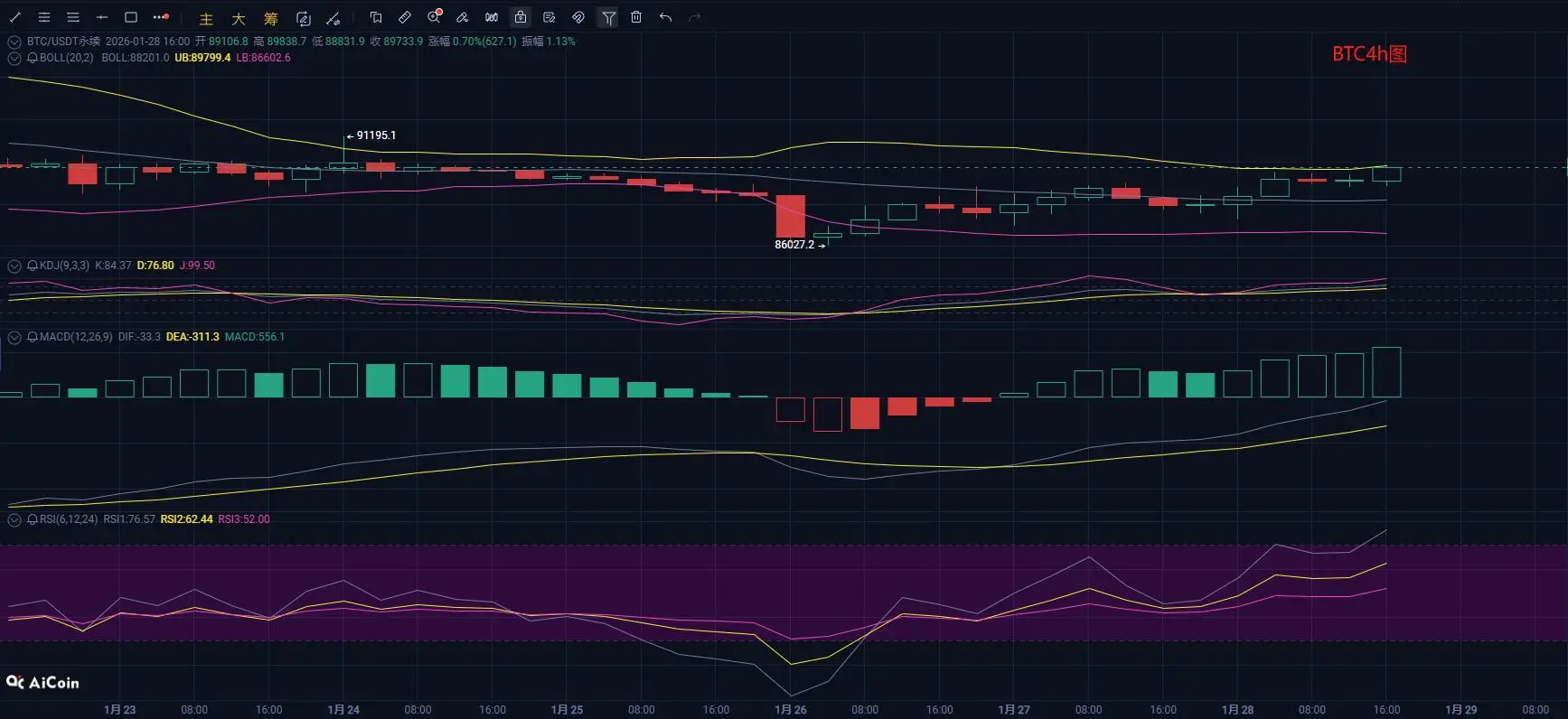Toggle the filter funnel icon
Screen dimensions: 1568x719
608,17
